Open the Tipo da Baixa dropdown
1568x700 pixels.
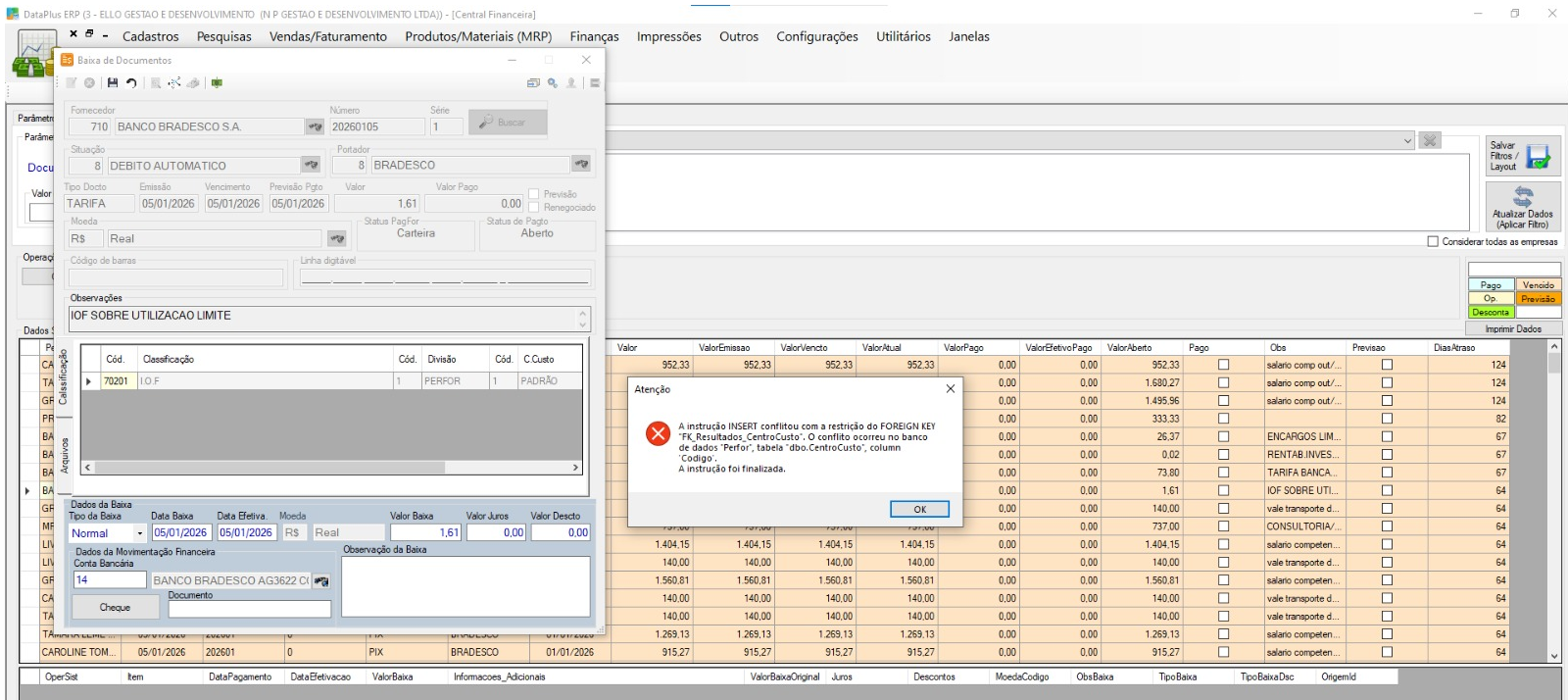(140, 533)
